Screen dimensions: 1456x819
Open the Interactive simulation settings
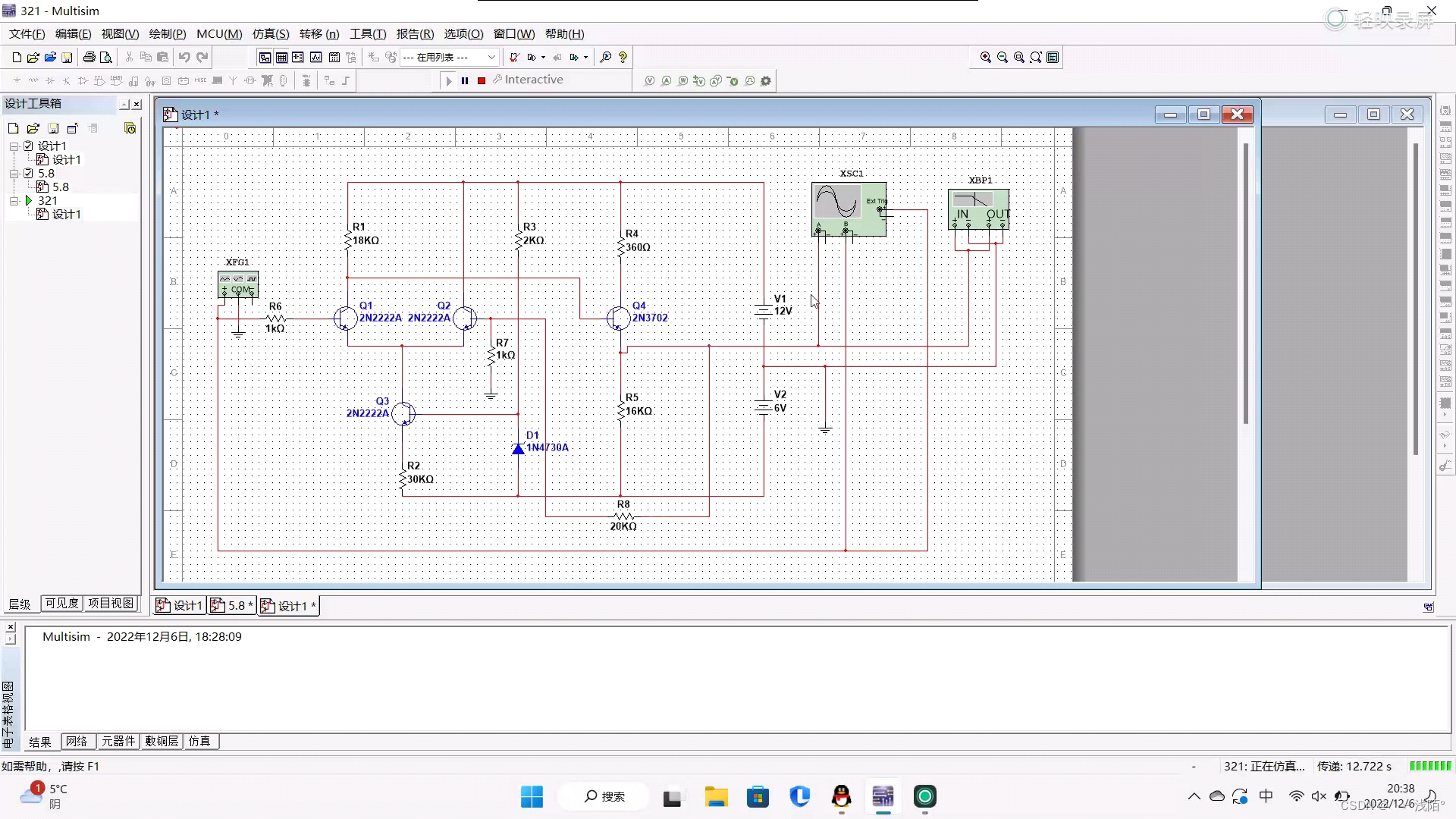point(766,80)
